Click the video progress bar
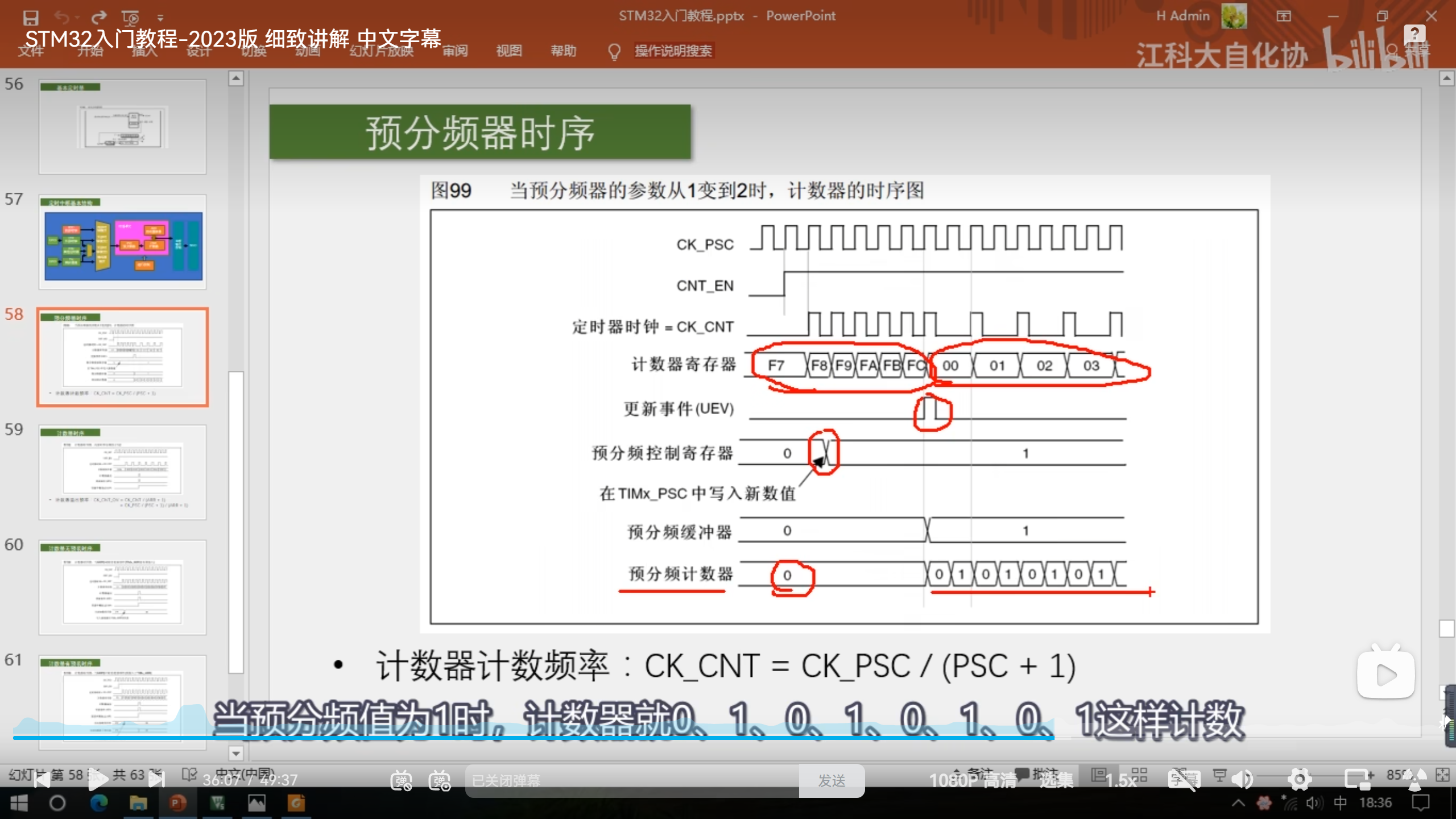 point(682,738)
